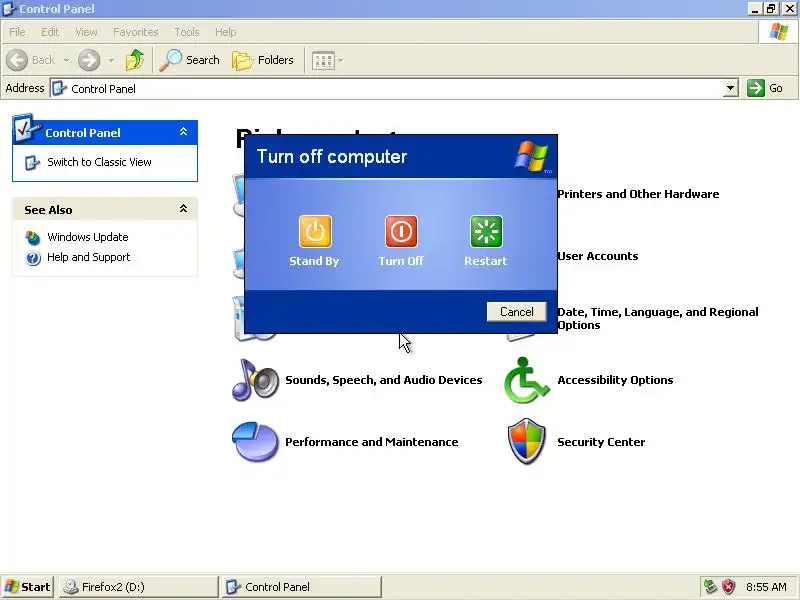Click the red Turn Off icon
800x600 pixels.
[x=401, y=231]
